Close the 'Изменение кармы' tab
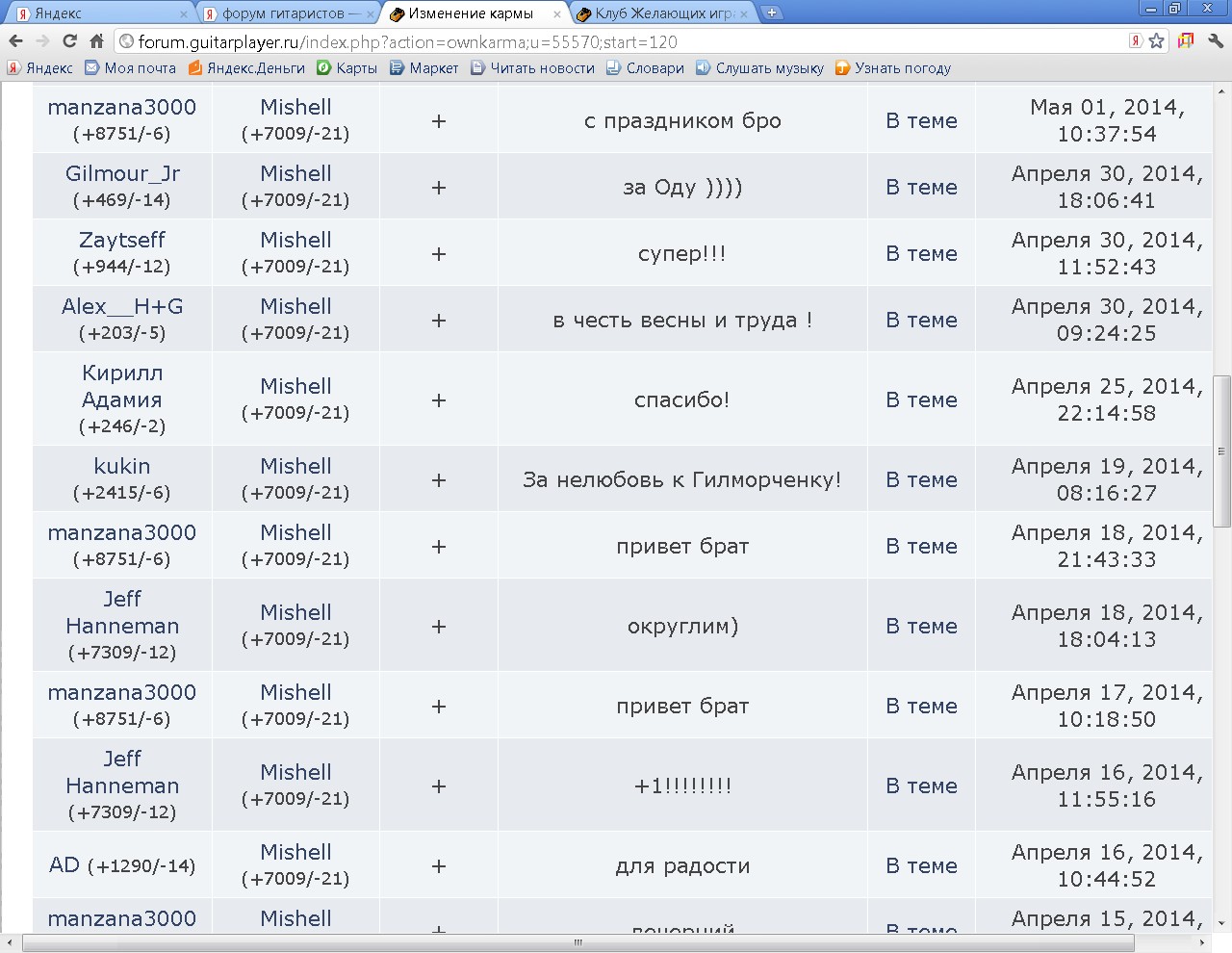Screen dimensions: 1232x953 pyautogui.click(x=557, y=14)
